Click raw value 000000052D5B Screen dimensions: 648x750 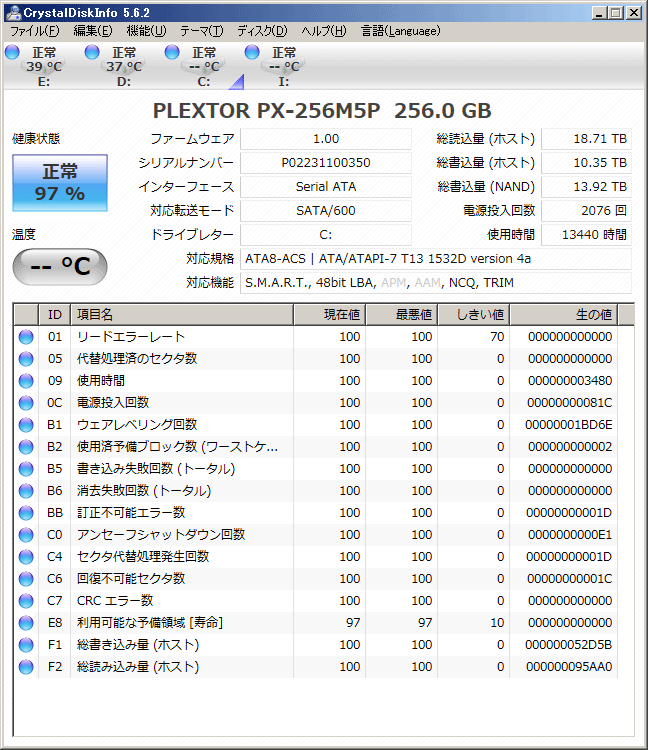click(x=569, y=645)
